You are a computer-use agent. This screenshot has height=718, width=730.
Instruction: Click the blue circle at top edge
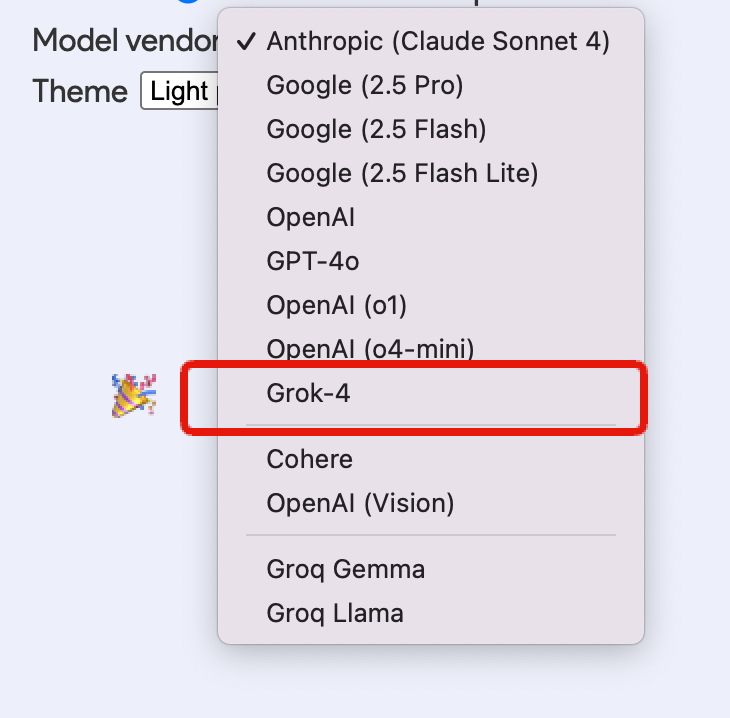coord(188,3)
